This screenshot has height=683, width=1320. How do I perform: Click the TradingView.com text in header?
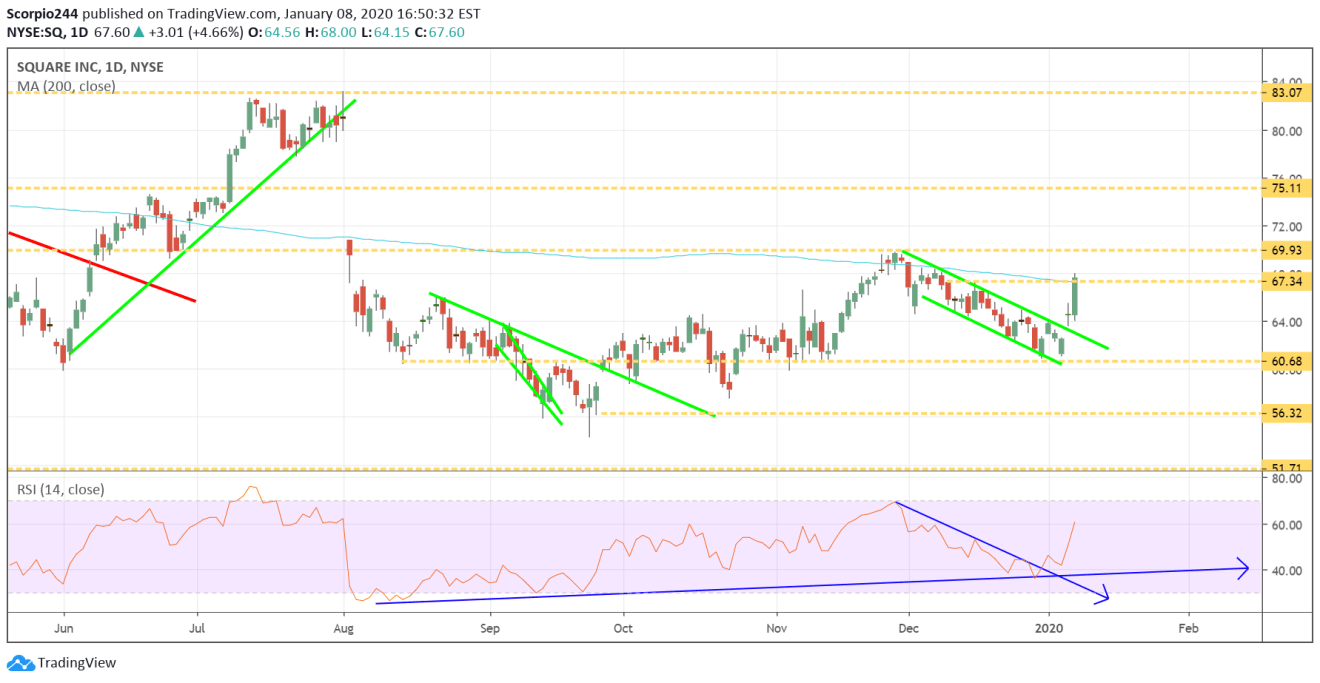coord(221,13)
